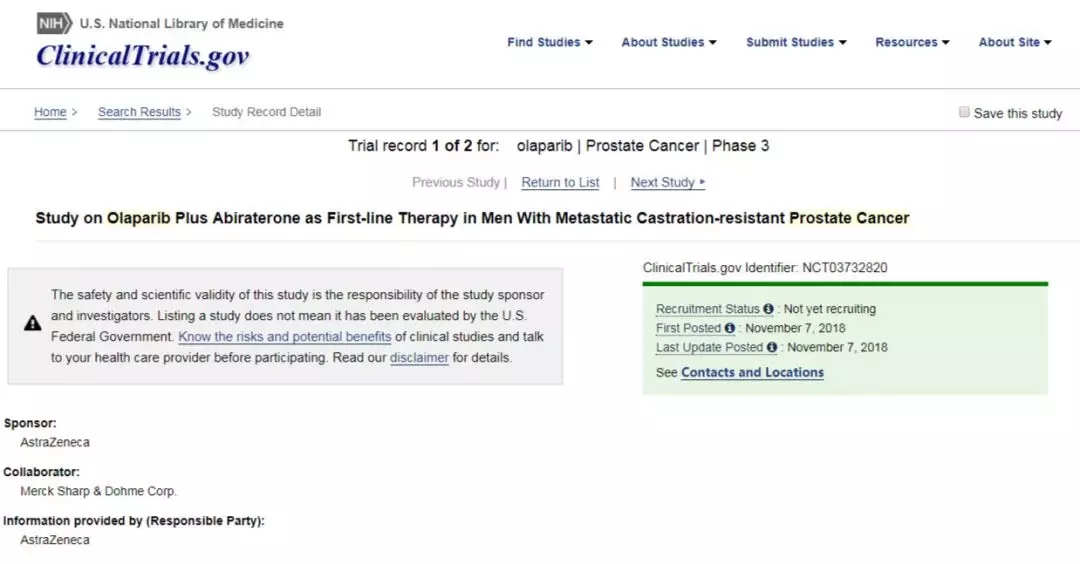Return to Search Results breadcrumb
The height and width of the screenshot is (564, 1080).
tap(139, 112)
